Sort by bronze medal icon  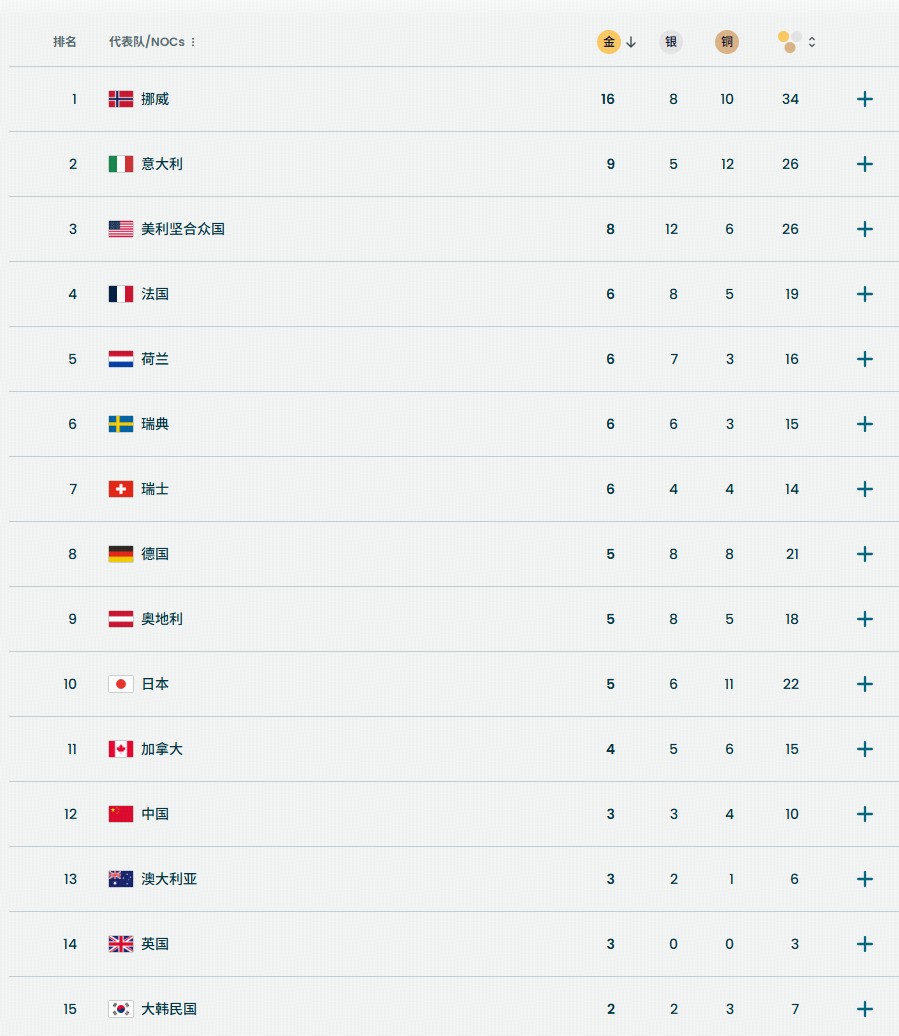click(727, 42)
